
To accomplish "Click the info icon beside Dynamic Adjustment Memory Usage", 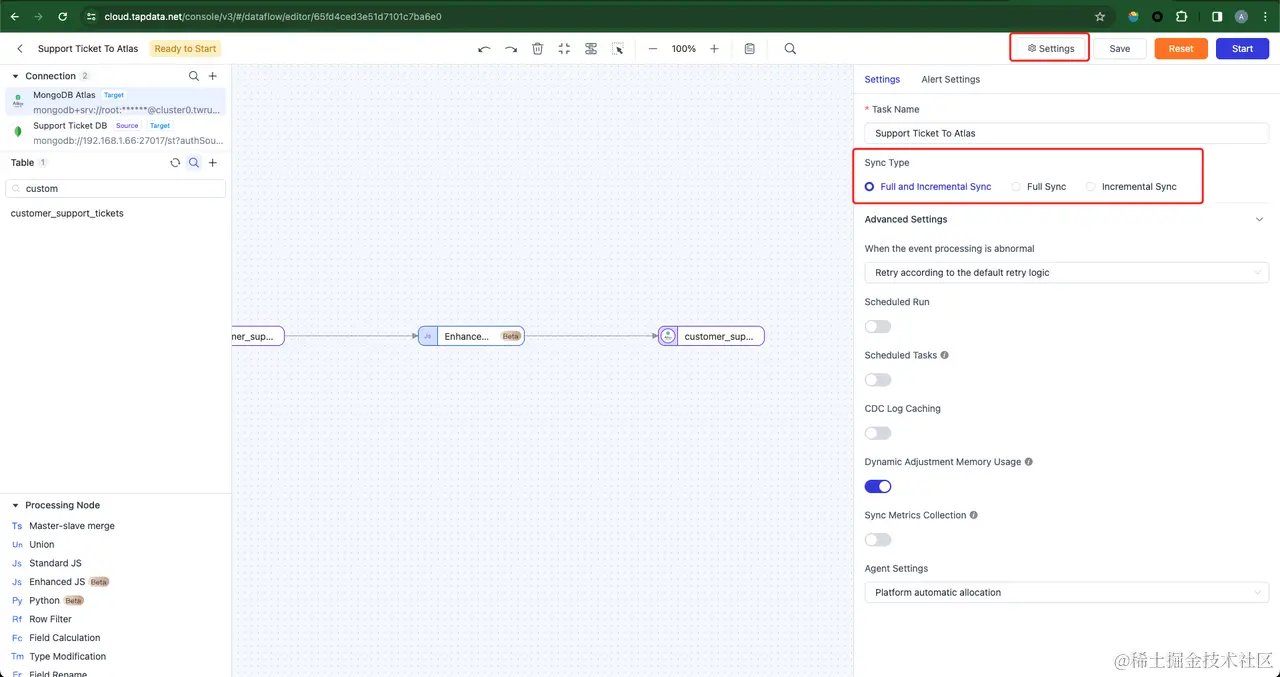I will (1029, 462).
